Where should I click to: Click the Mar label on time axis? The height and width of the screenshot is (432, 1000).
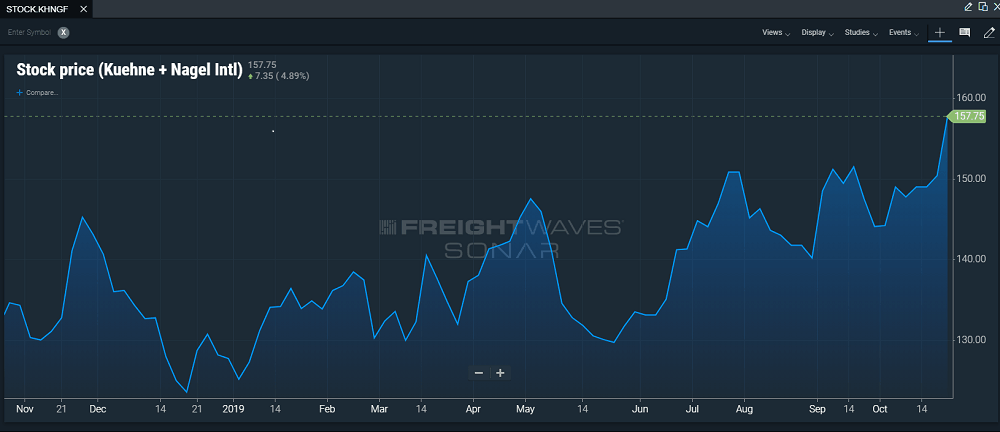[x=379, y=408]
